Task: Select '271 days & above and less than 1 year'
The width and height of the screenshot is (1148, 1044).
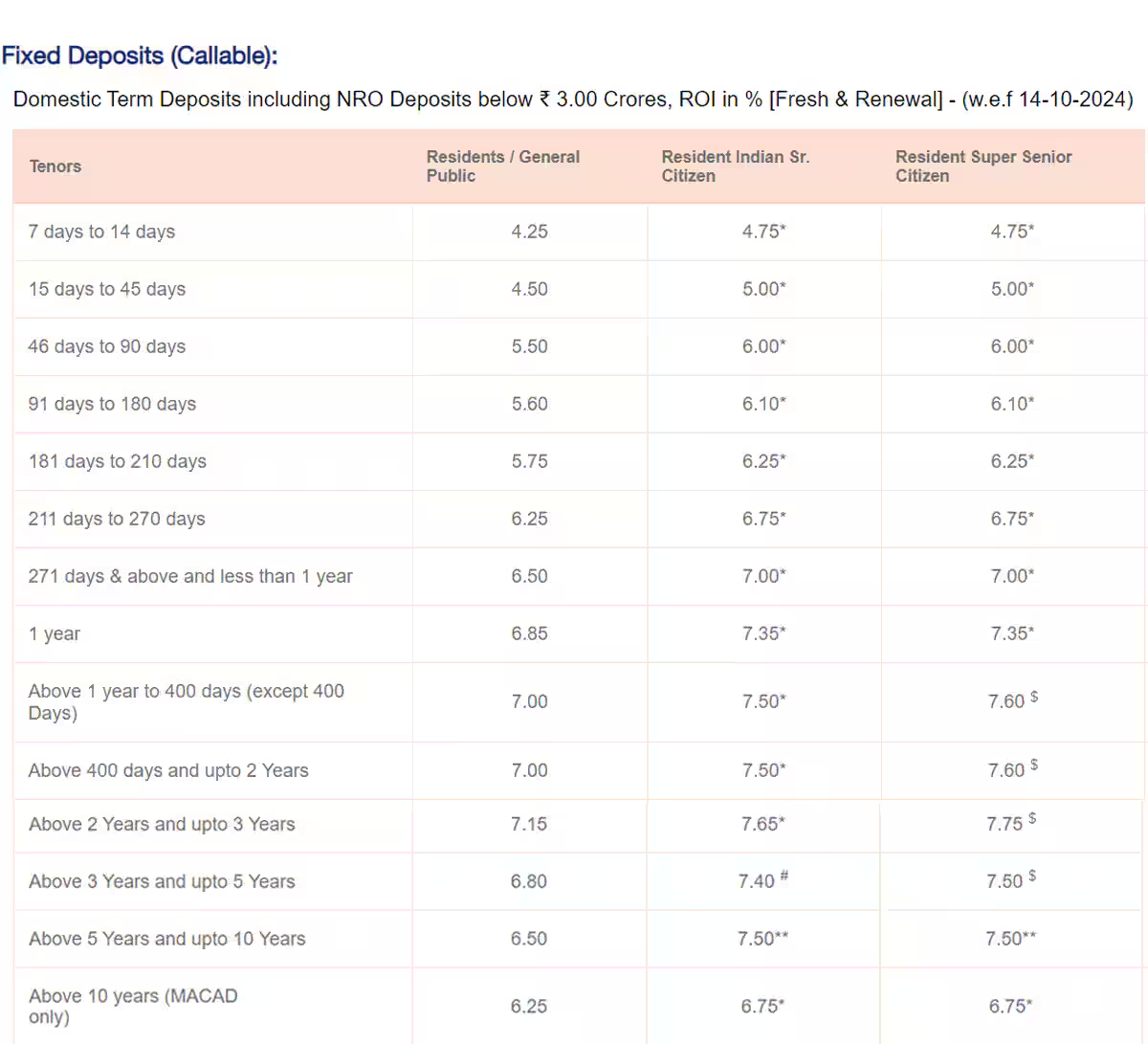Action: pos(190,576)
